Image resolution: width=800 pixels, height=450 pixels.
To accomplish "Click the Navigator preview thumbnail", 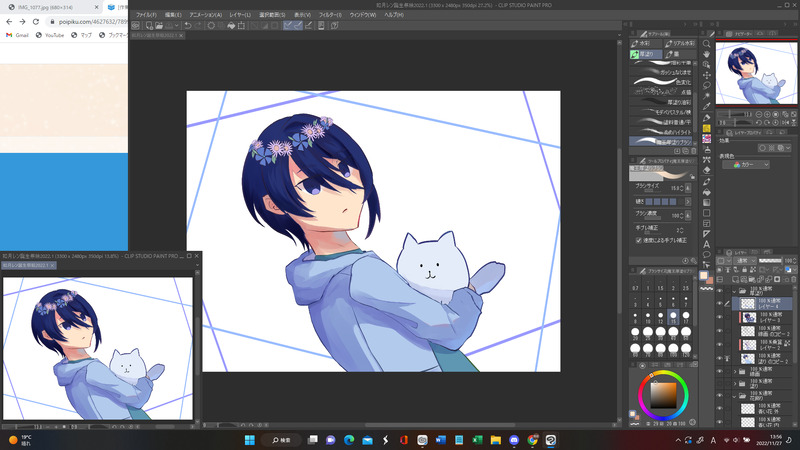I will pyautogui.click(x=756, y=73).
